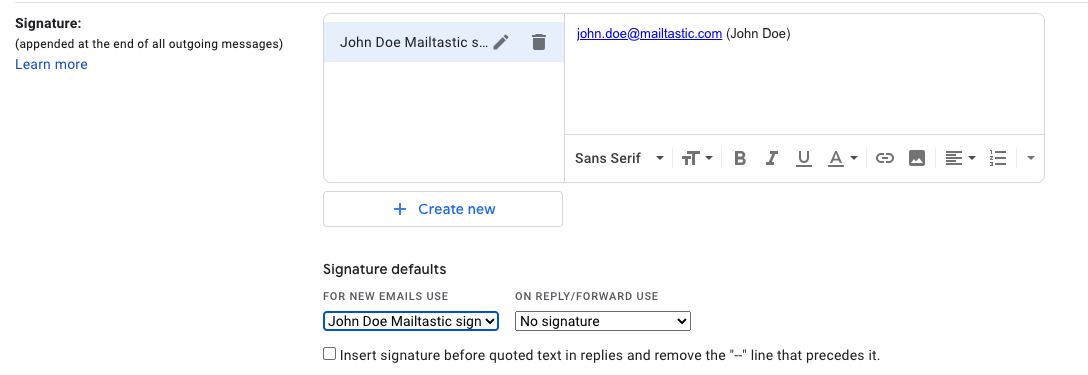
Task: Delete the John Doe Mailtastic signature
Action: click(538, 42)
